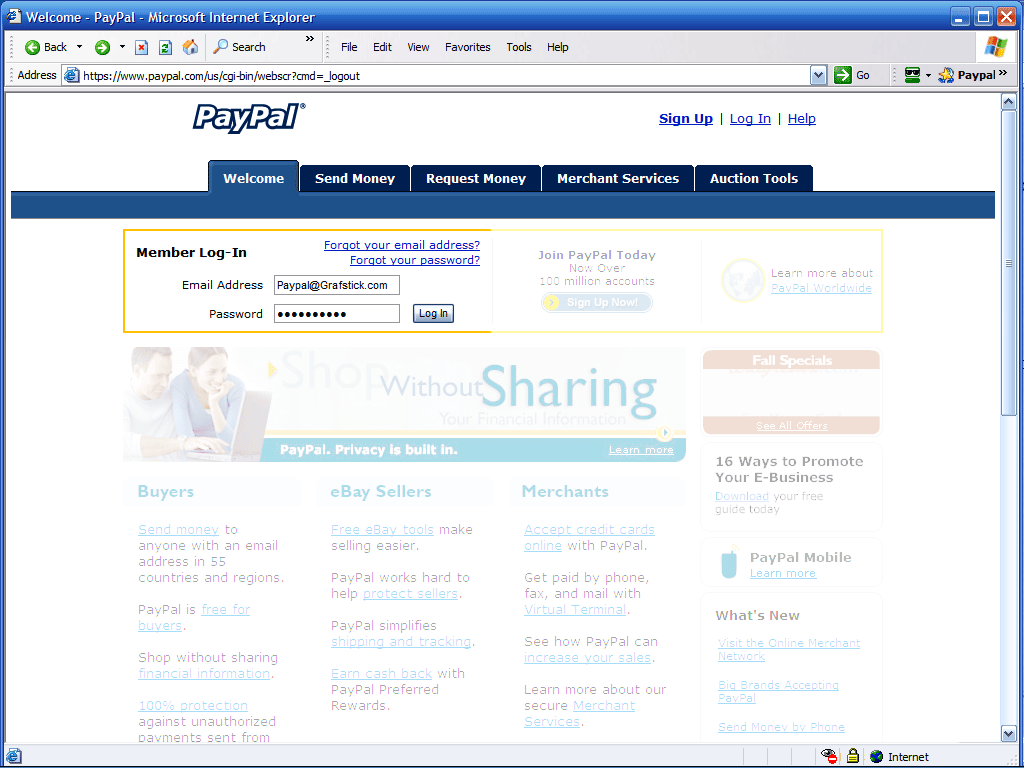Click the Refresh page icon
This screenshot has height=768, width=1024.
(165, 47)
